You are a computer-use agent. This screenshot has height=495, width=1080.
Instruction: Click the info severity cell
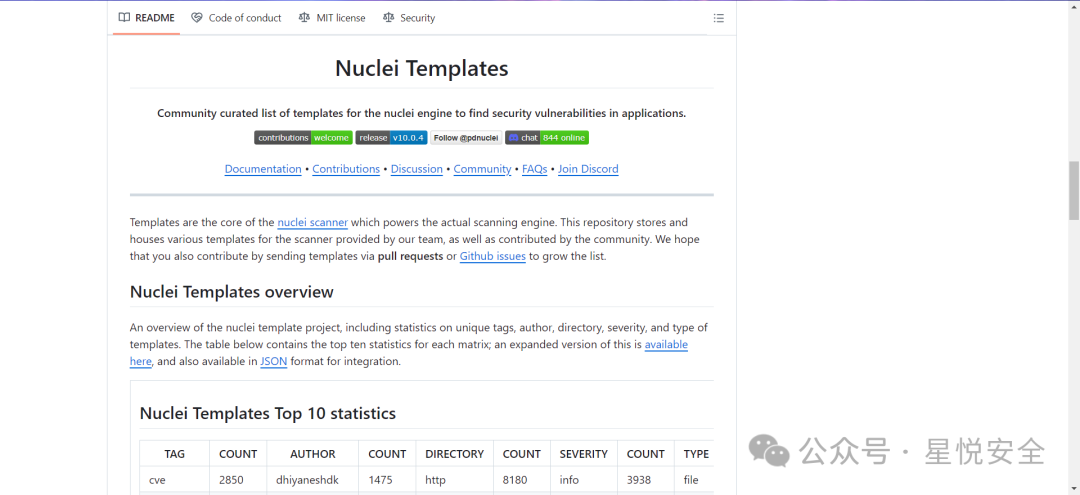pos(583,479)
